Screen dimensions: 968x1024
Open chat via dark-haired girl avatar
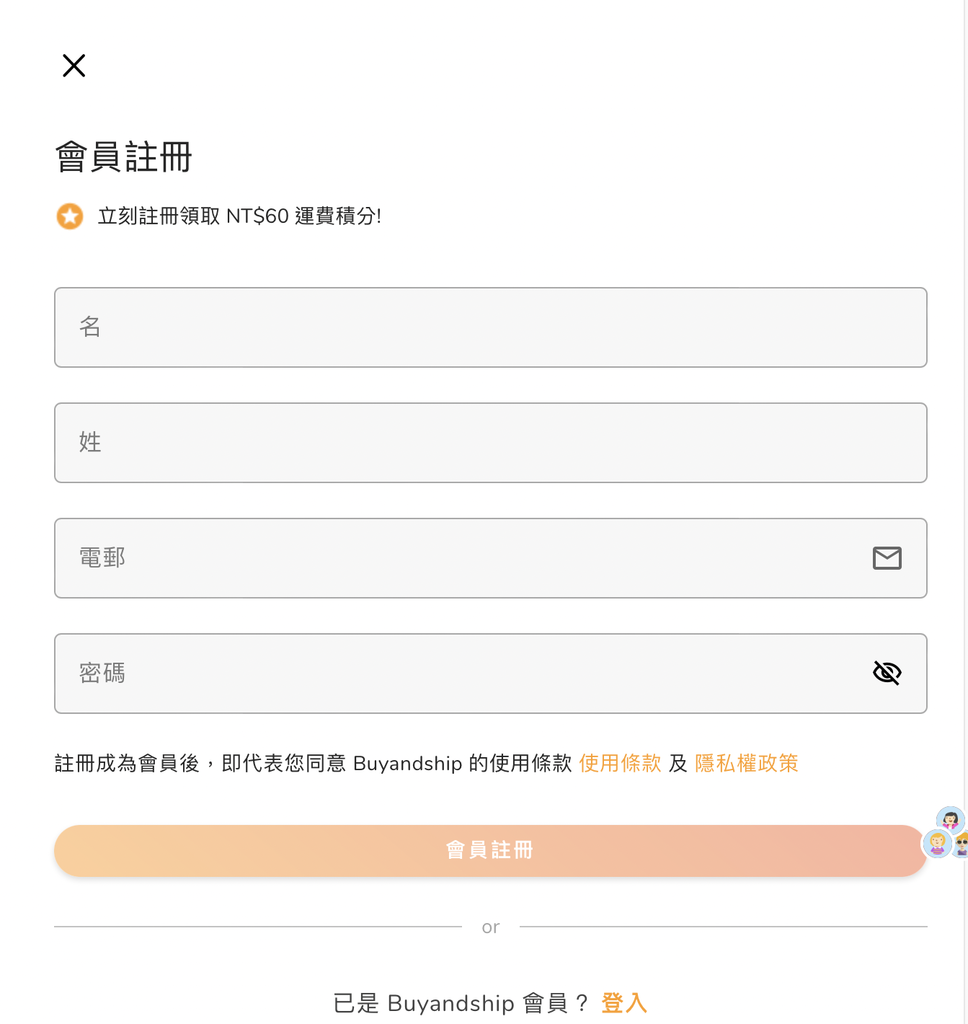coord(950,819)
